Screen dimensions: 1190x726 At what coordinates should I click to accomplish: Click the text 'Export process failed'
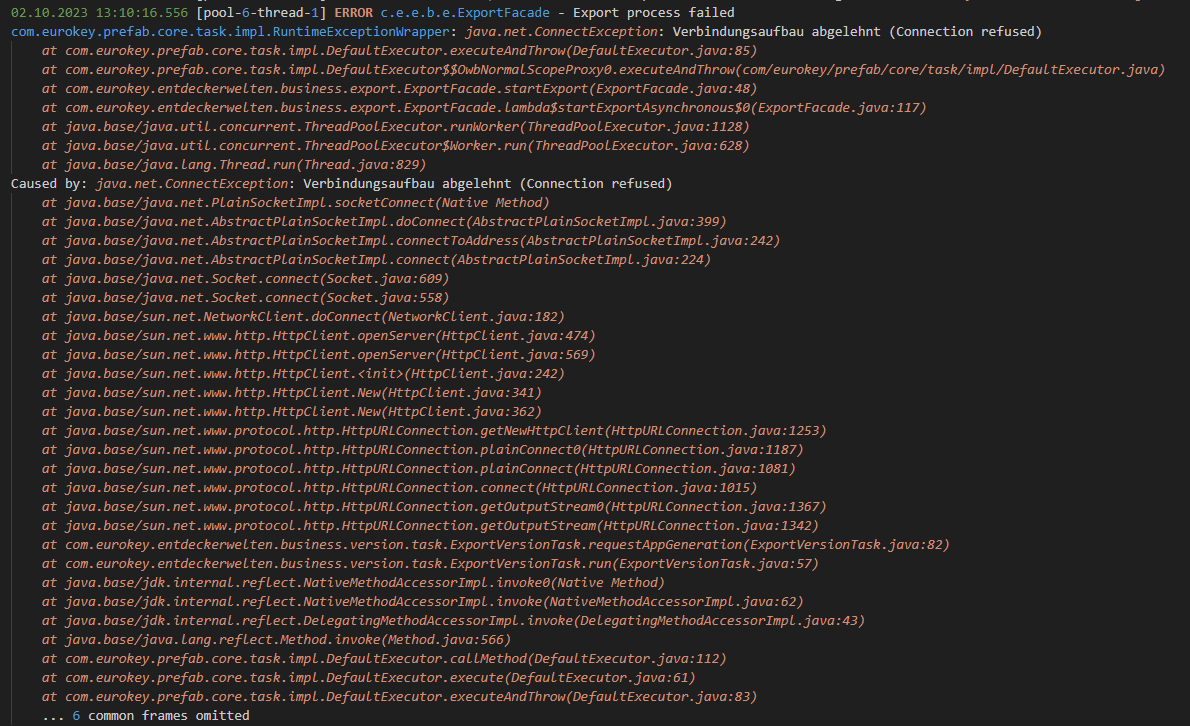(x=653, y=13)
